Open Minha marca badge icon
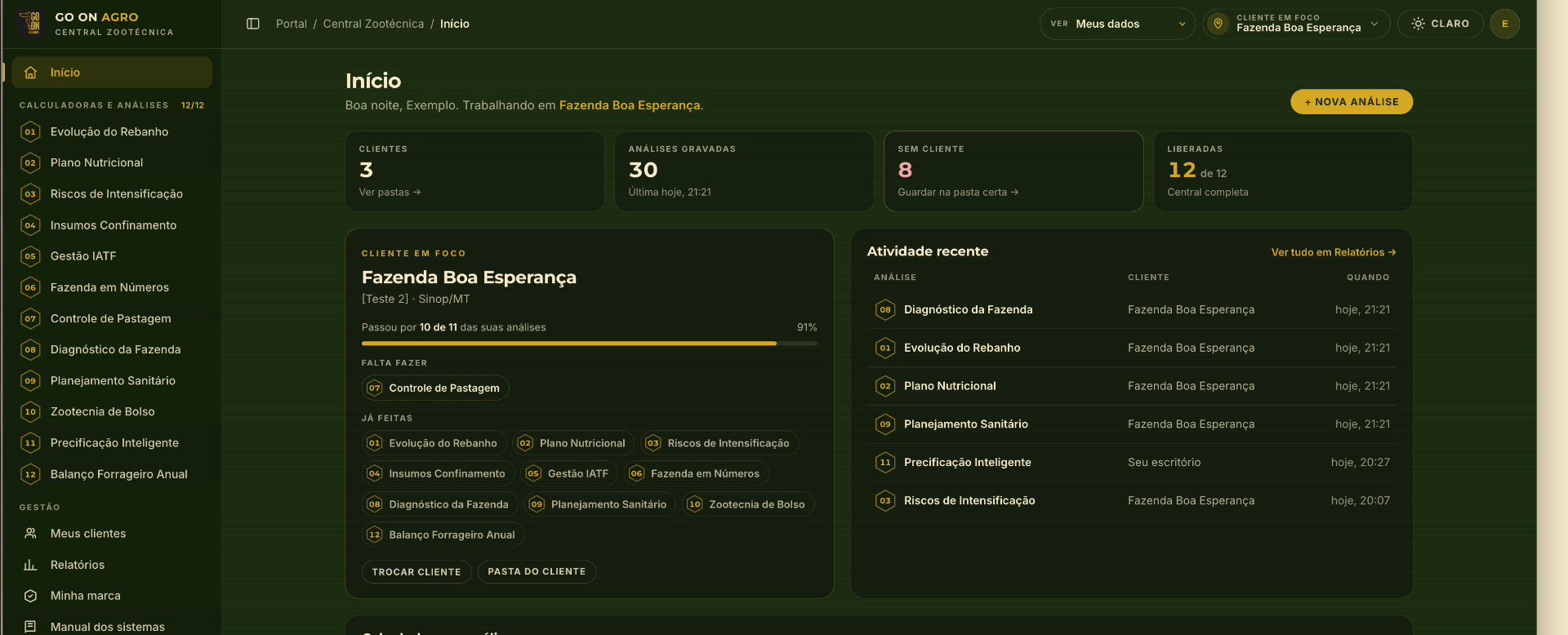Image resolution: width=1568 pixels, height=635 pixels. (31, 596)
